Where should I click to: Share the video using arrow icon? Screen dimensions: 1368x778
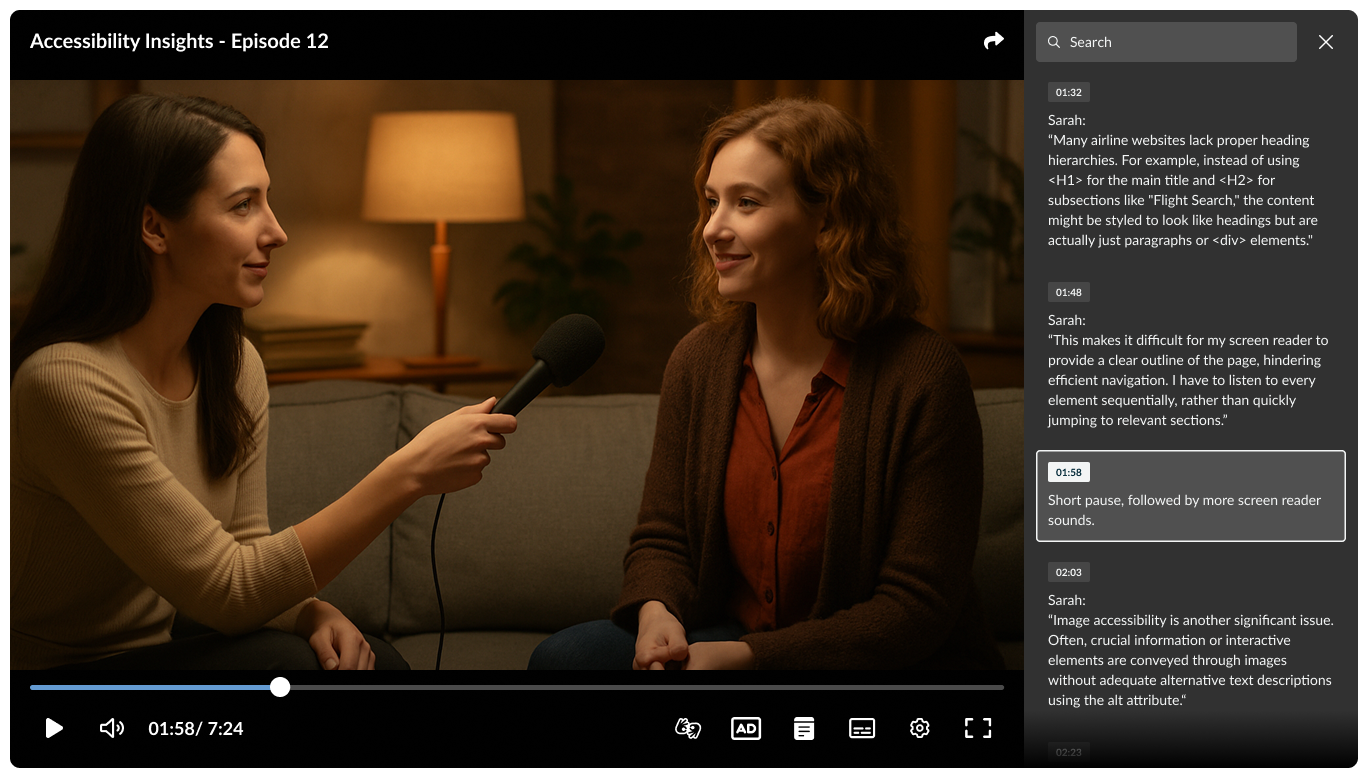993,41
